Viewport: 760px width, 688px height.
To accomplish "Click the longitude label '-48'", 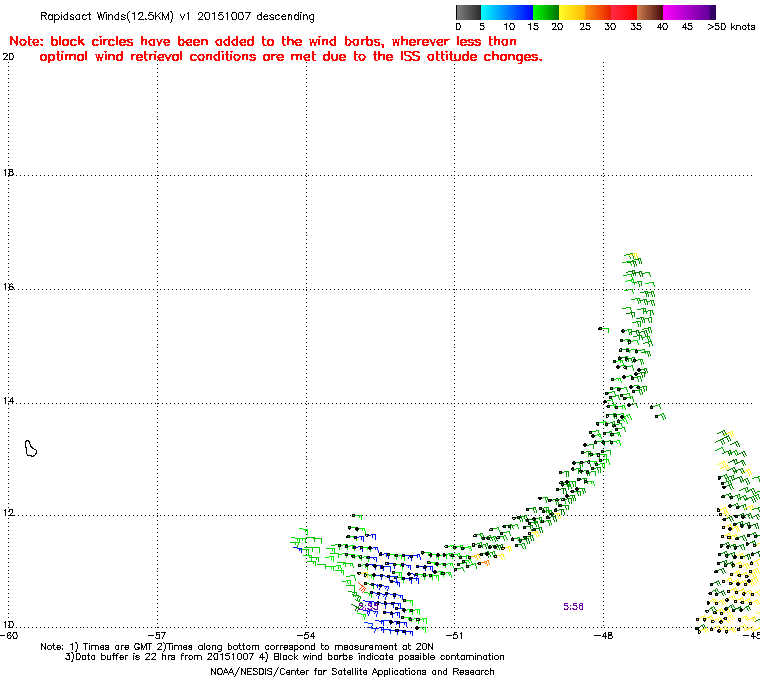I will coord(603,635).
